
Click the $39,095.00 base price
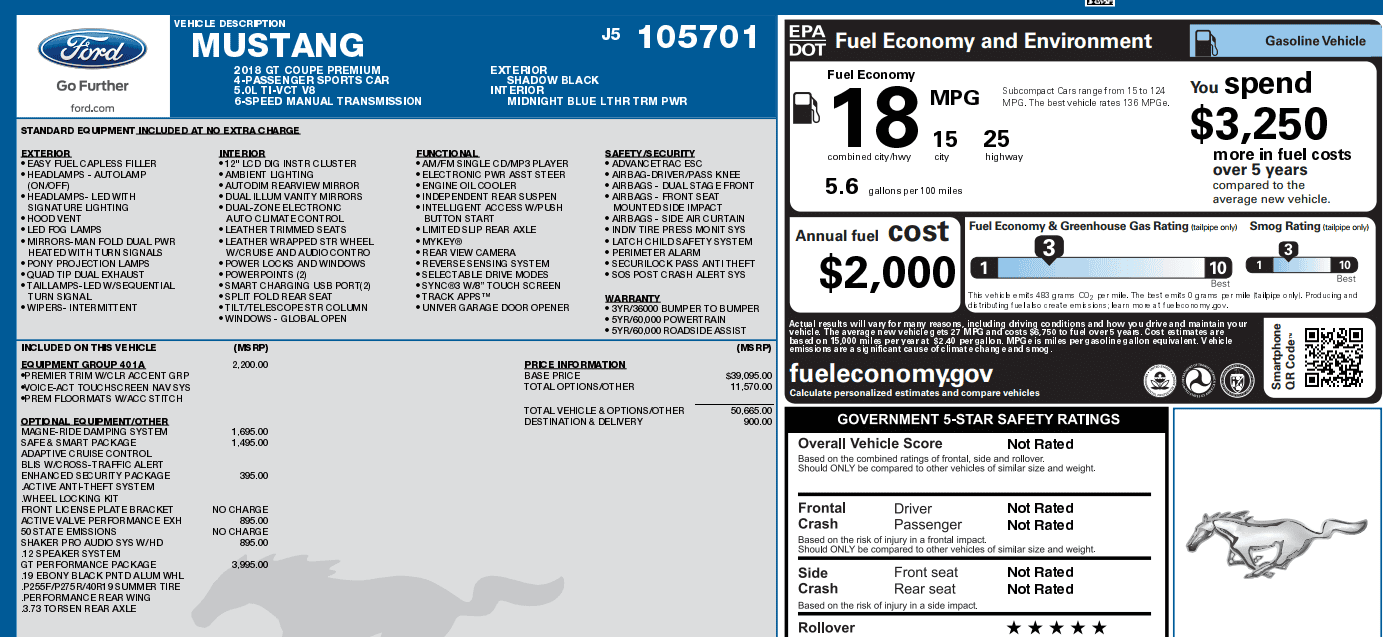pyautogui.click(x=748, y=375)
